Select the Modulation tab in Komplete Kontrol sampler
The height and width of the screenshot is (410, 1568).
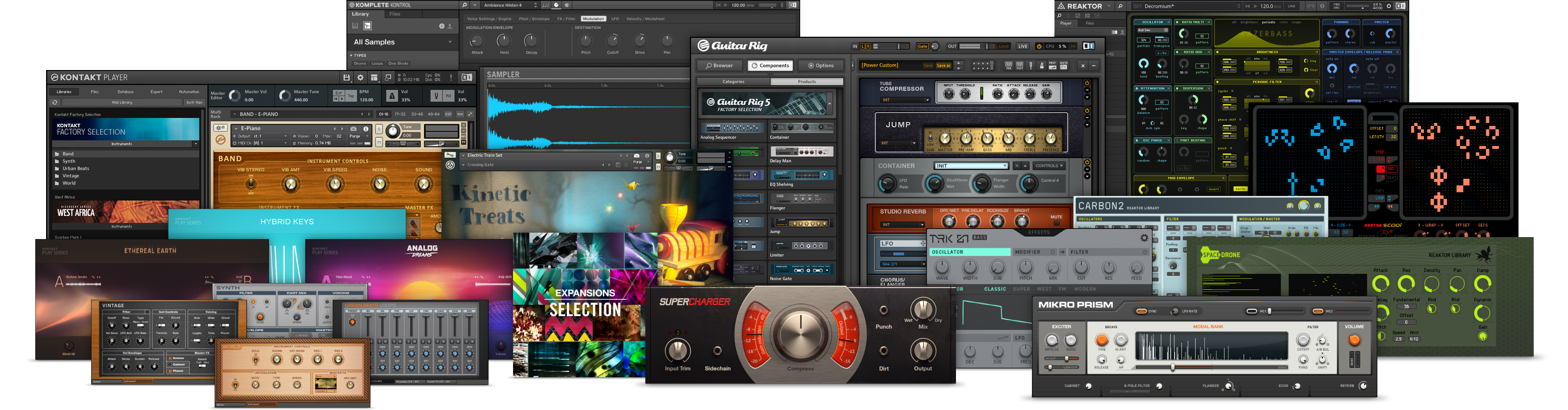593,19
